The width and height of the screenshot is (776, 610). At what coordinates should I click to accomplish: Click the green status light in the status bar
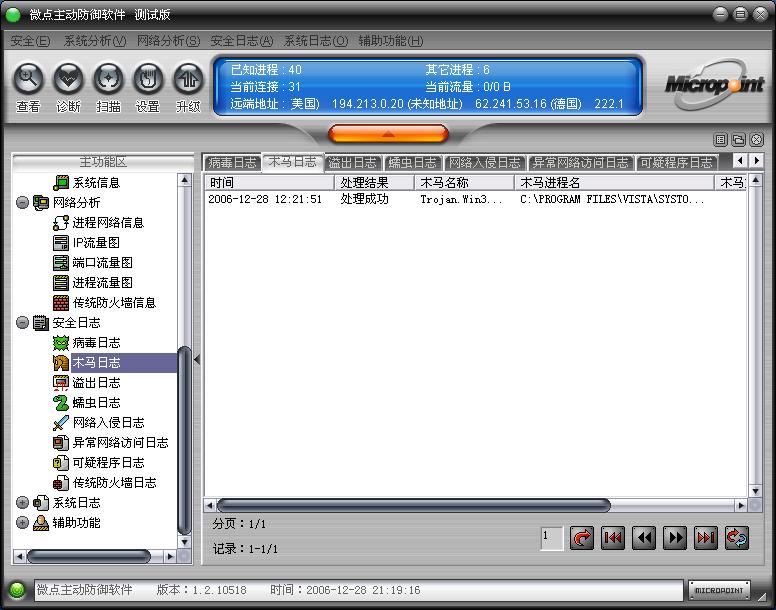pyautogui.click(x=17, y=590)
